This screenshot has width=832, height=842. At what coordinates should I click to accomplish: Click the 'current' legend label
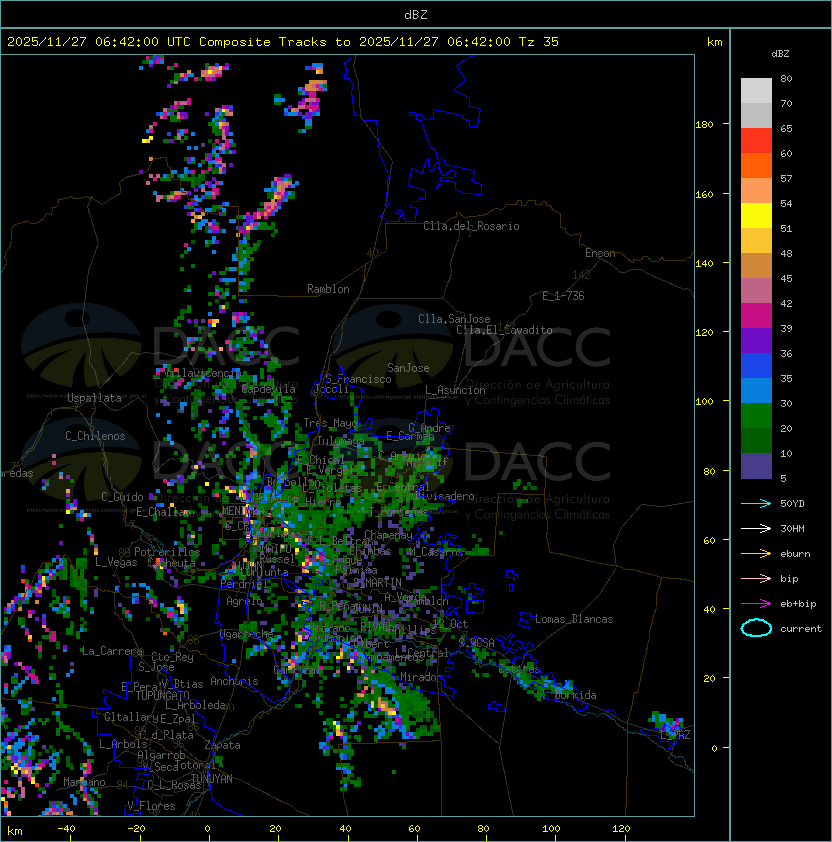tap(801, 629)
